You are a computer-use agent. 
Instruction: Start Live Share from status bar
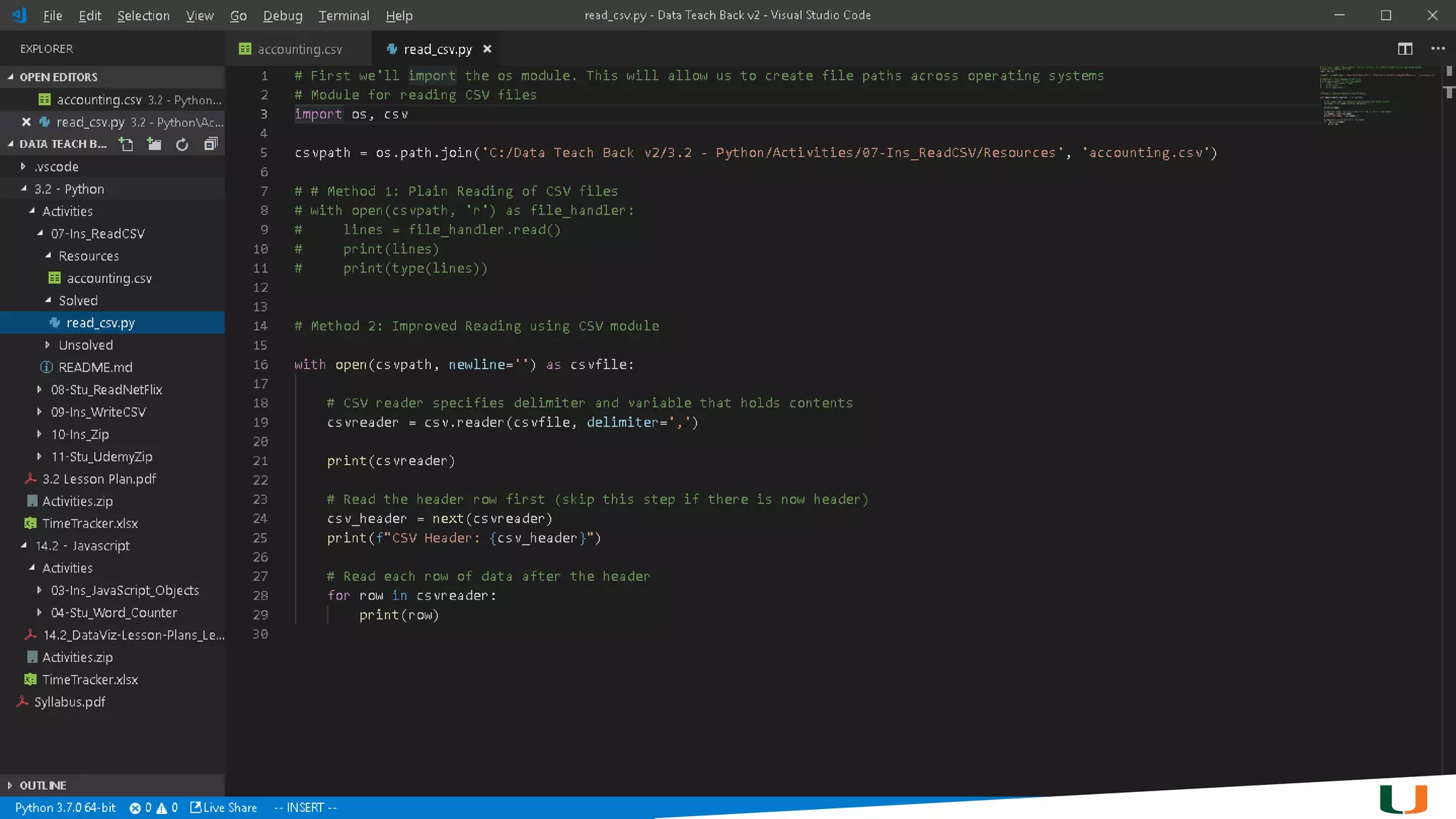click(224, 808)
